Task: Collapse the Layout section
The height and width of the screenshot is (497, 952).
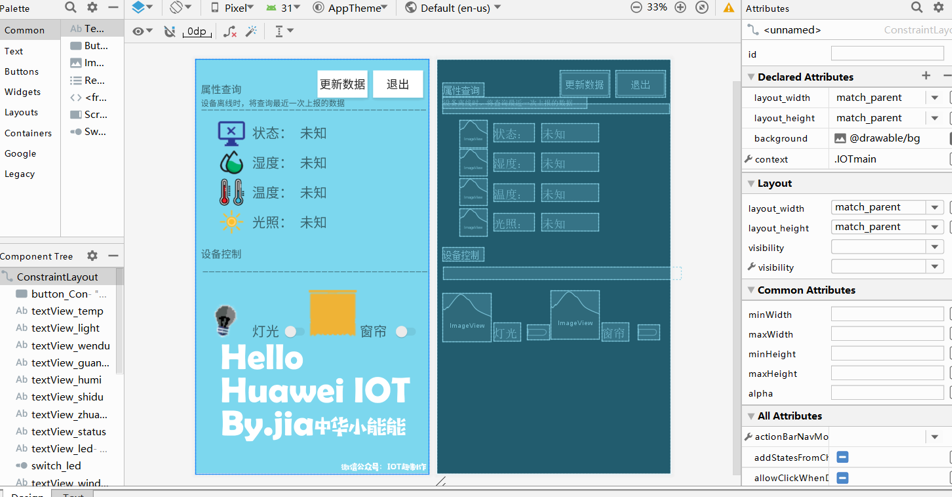Action: [x=751, y=183]
